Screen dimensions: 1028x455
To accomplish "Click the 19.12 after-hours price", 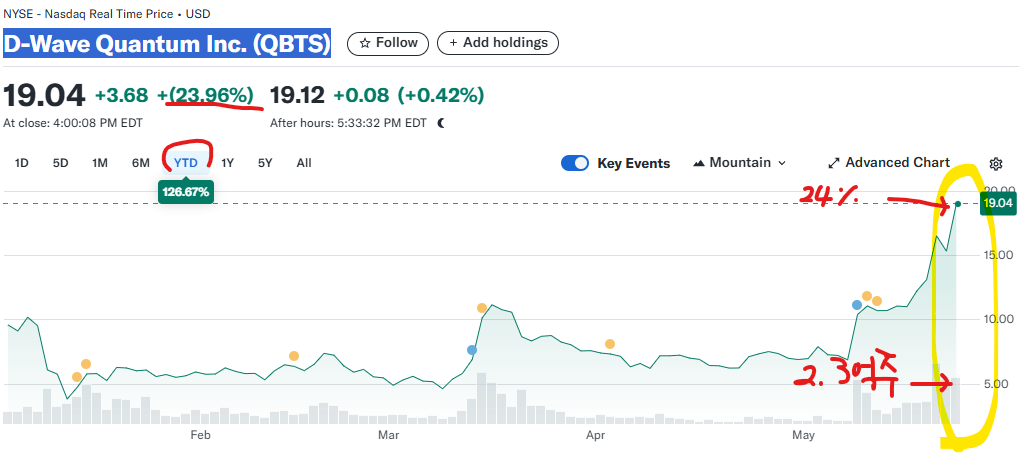I will [x=298, y=96].
